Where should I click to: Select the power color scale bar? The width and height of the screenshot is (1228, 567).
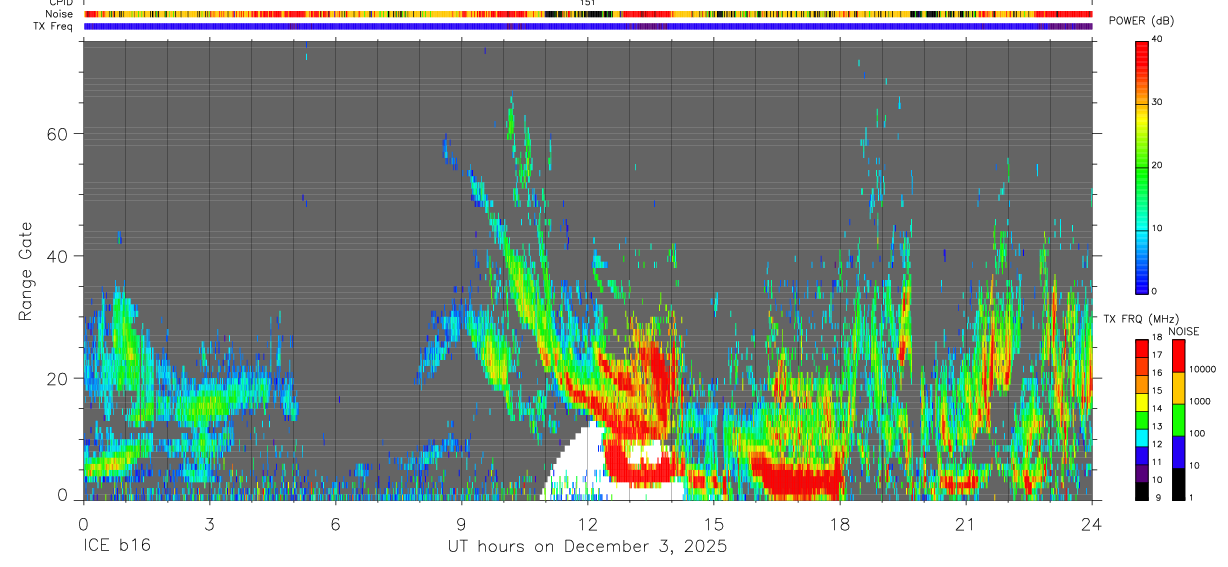click(1141, 166)
